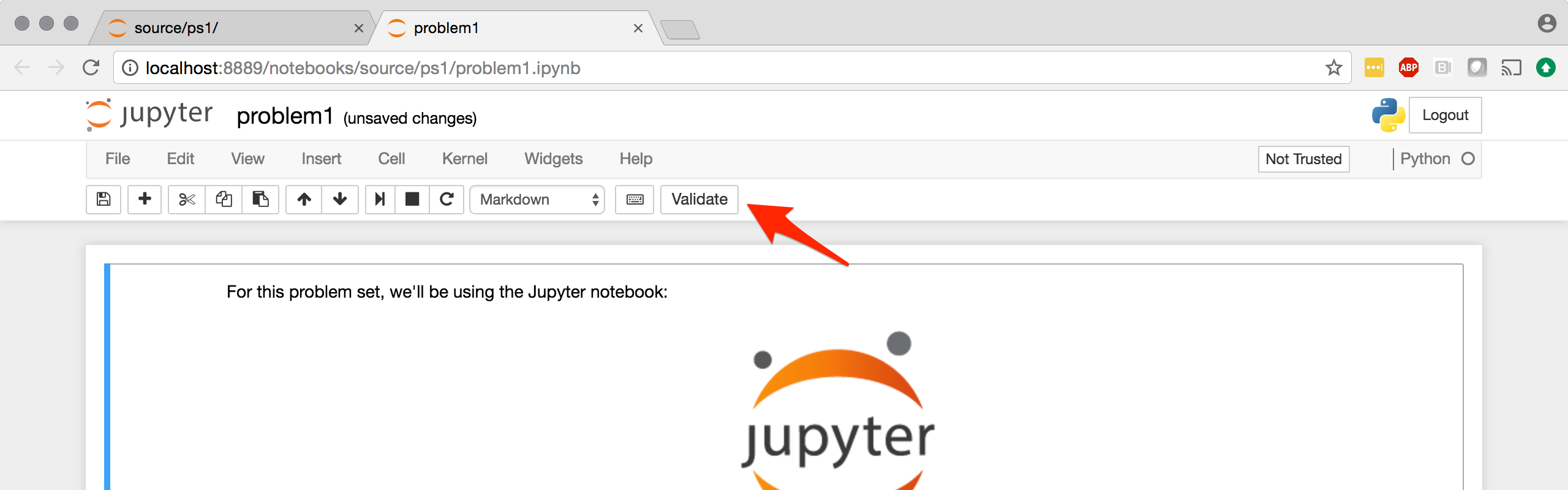Switch to the source/ps1/ browser tab
The image size is (1568, 490).
[233, 28]
